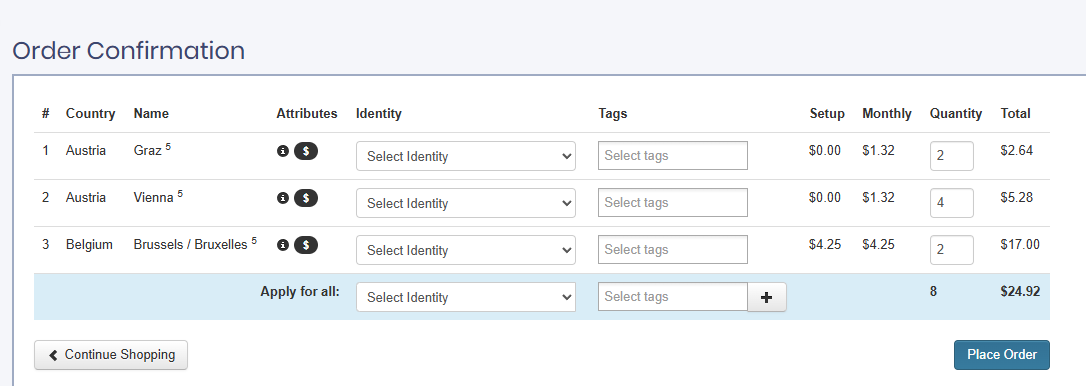Image resolution: width=1086 pixels, height=386 pixels.
Task: Click the info icon in the Vienna row
Action: pyautogui.click(x=283, y=198)
